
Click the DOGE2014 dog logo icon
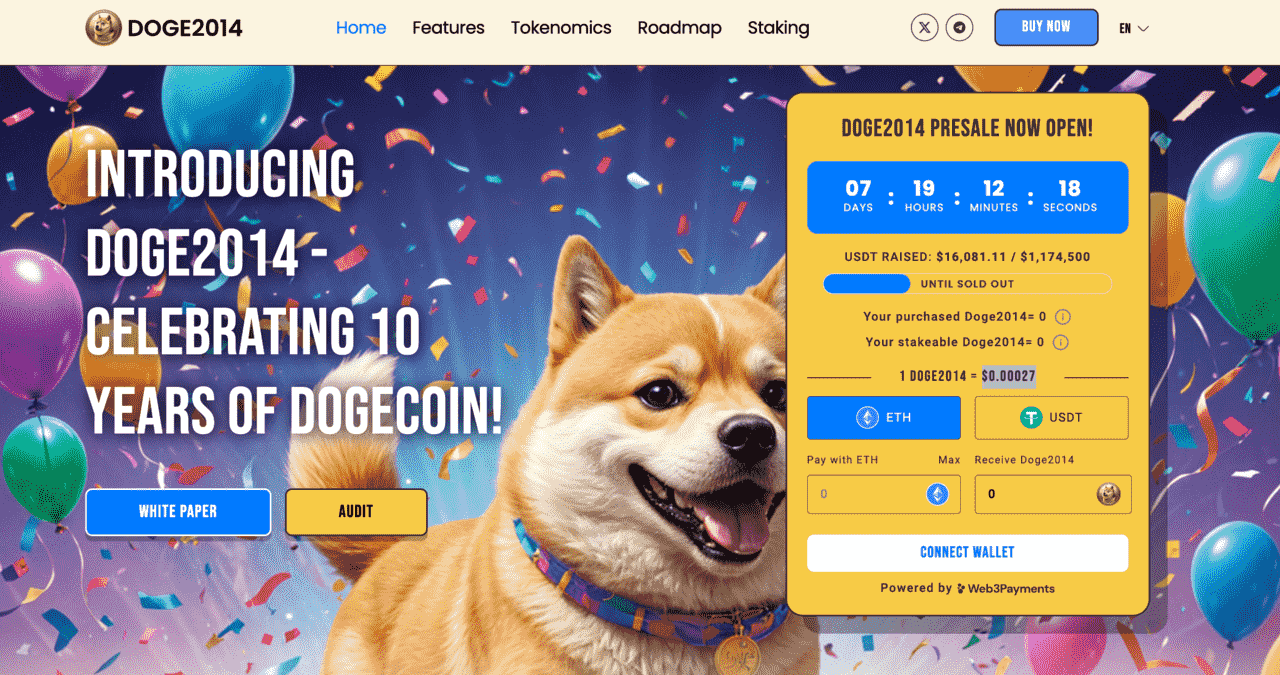pyautogui.click(x=104, y=28)
